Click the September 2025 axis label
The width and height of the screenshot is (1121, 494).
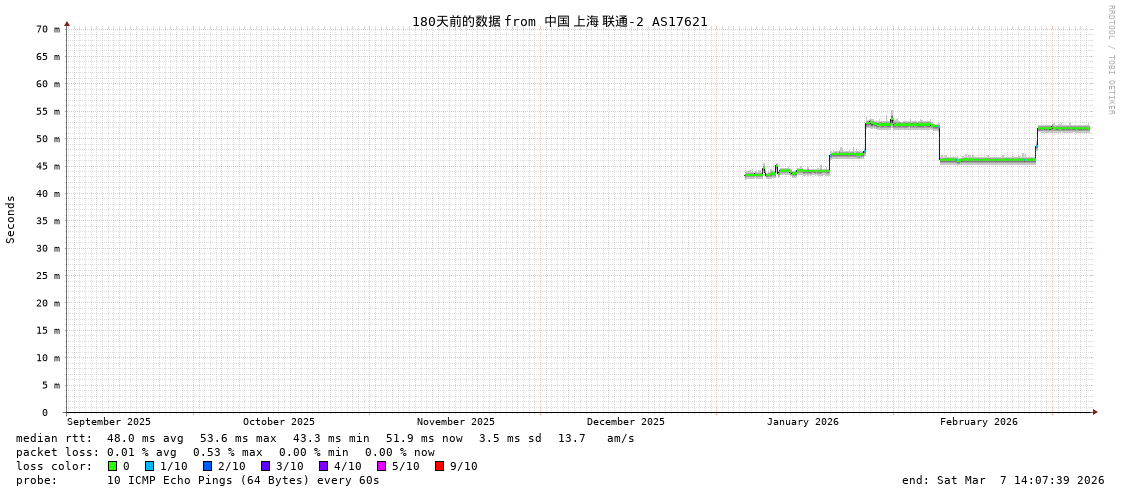109,422
